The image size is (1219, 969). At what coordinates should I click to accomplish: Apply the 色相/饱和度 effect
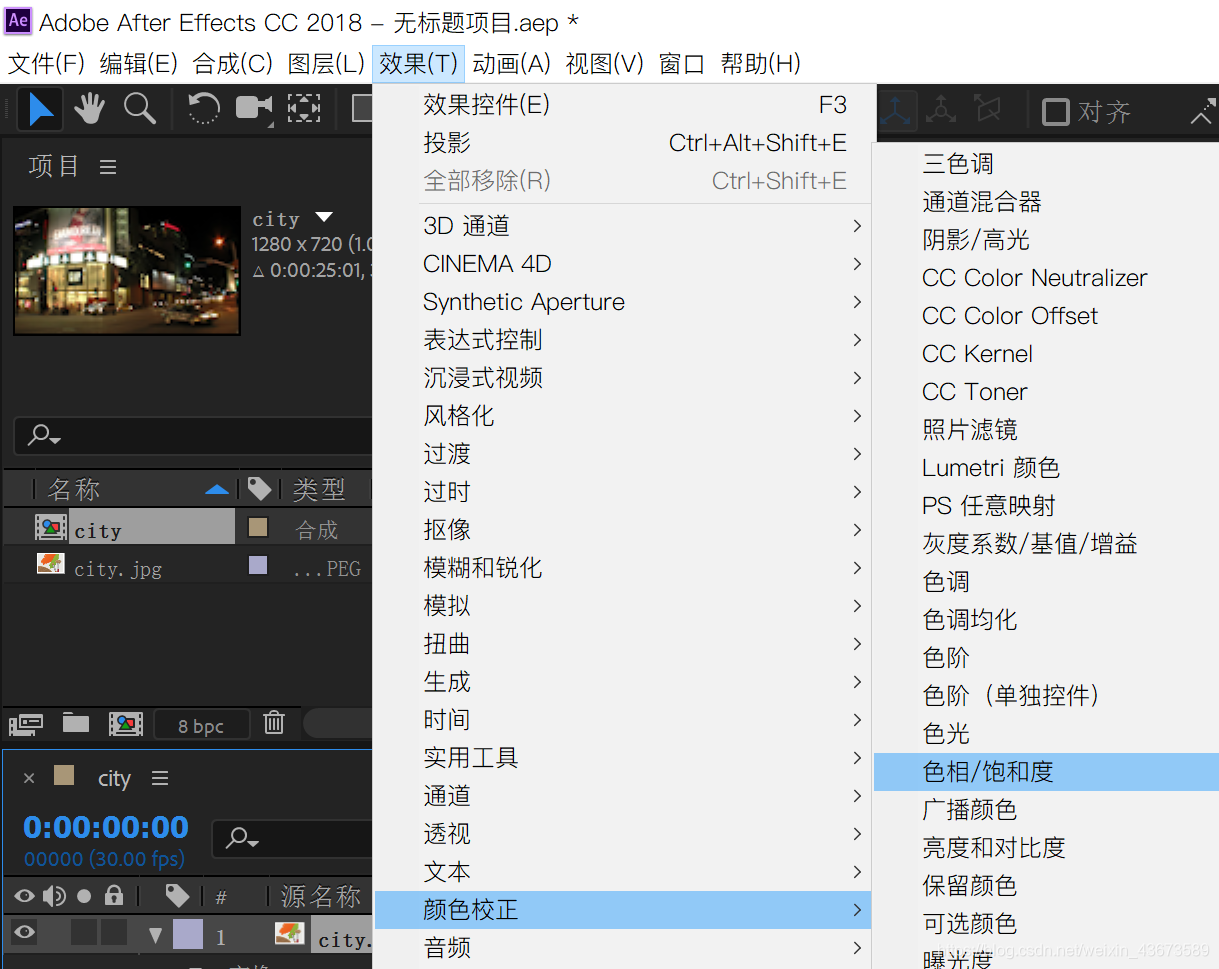coord(1046,772)
